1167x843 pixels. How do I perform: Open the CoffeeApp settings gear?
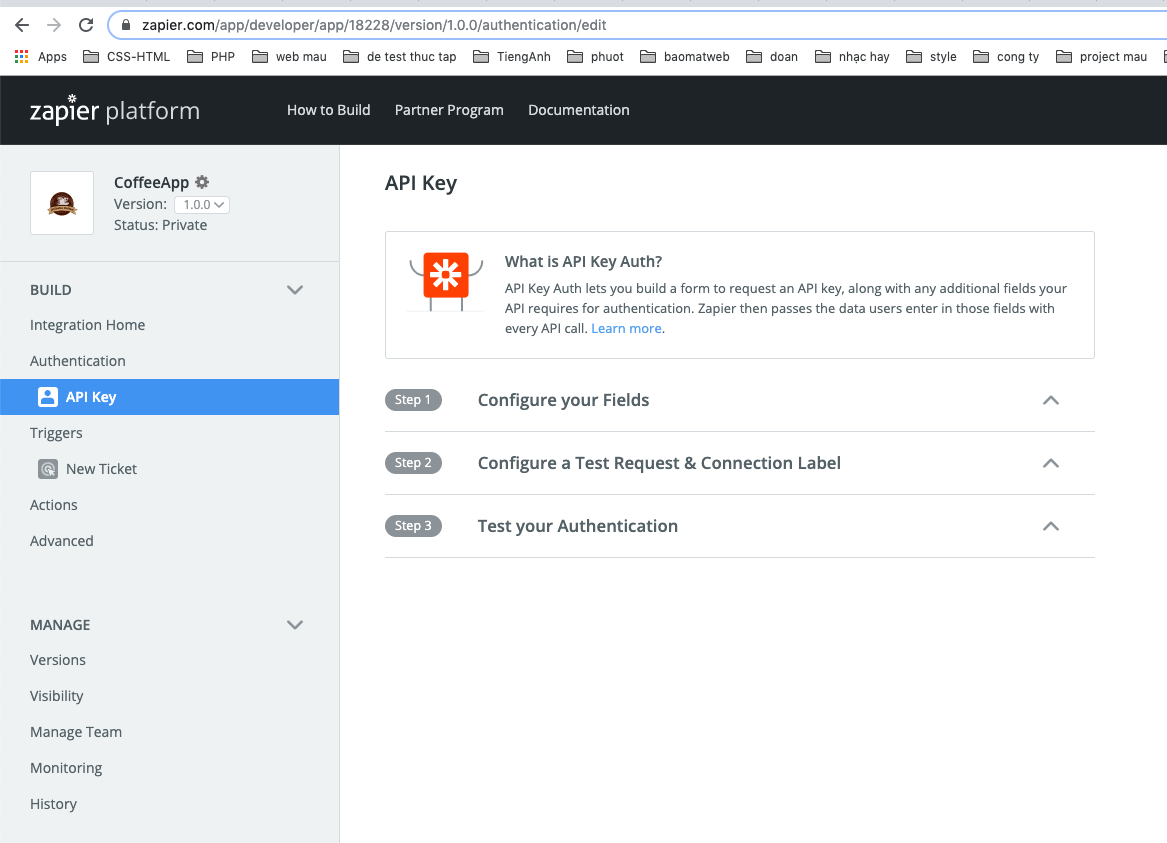click(202, 182)
